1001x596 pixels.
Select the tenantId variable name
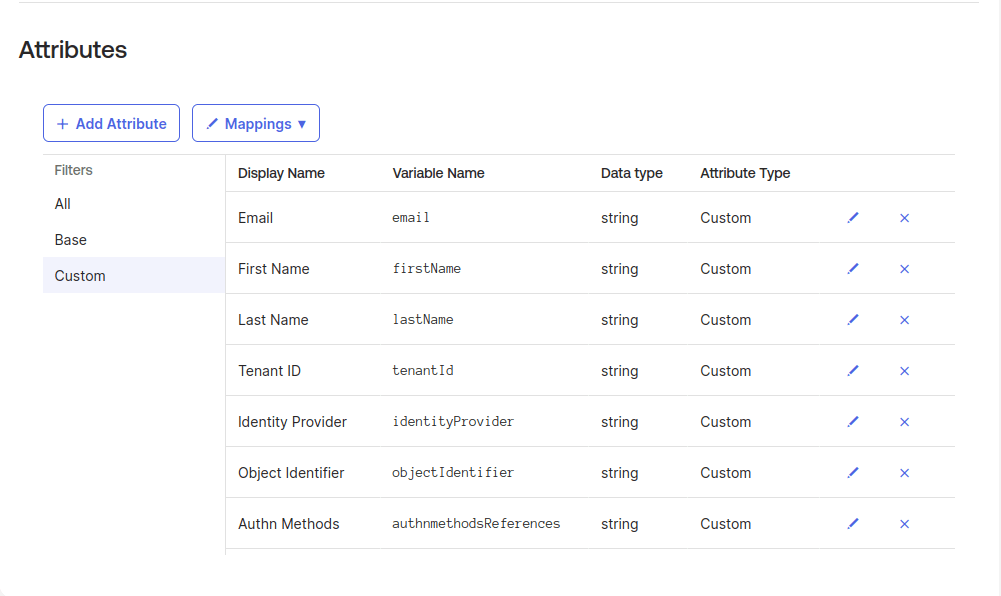point(423,371)
